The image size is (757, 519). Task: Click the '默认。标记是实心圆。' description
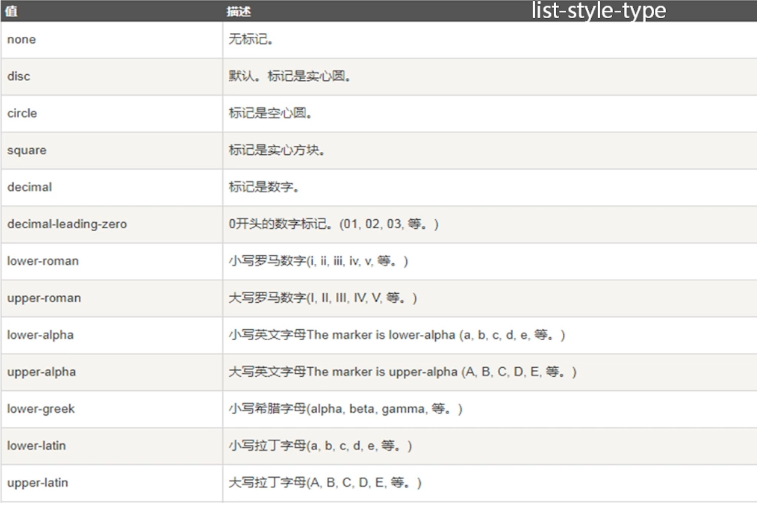(289, 76)
